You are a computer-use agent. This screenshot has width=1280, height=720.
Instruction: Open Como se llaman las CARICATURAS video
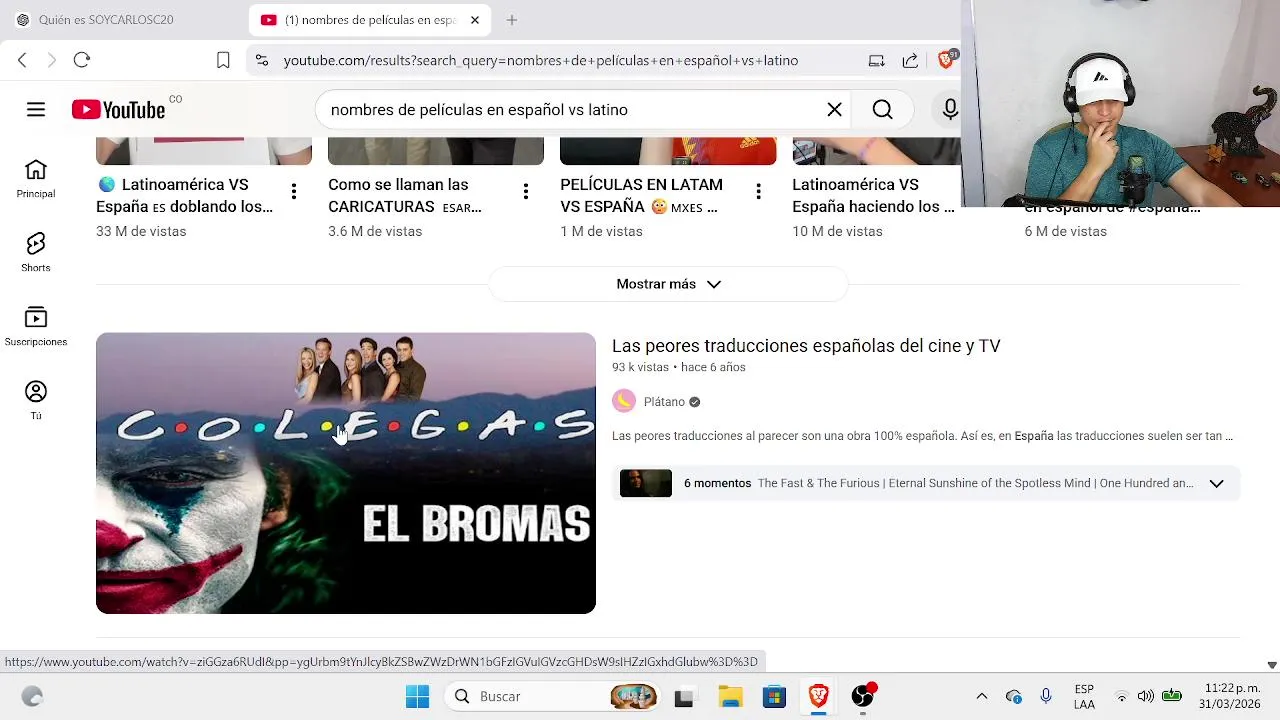(405, 196)
